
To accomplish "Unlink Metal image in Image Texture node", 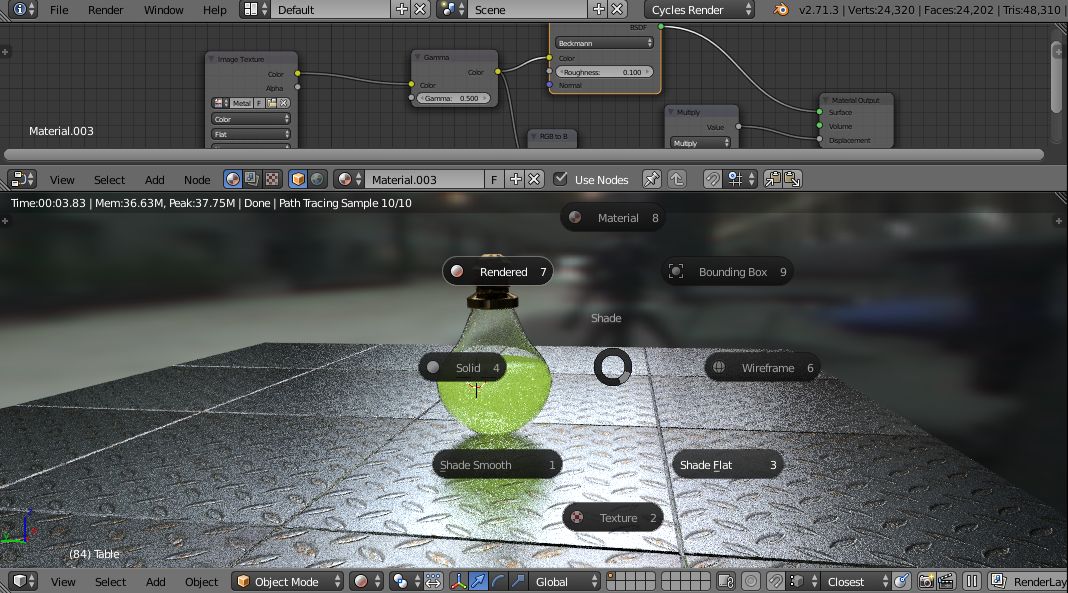I will tap(283, 103).
